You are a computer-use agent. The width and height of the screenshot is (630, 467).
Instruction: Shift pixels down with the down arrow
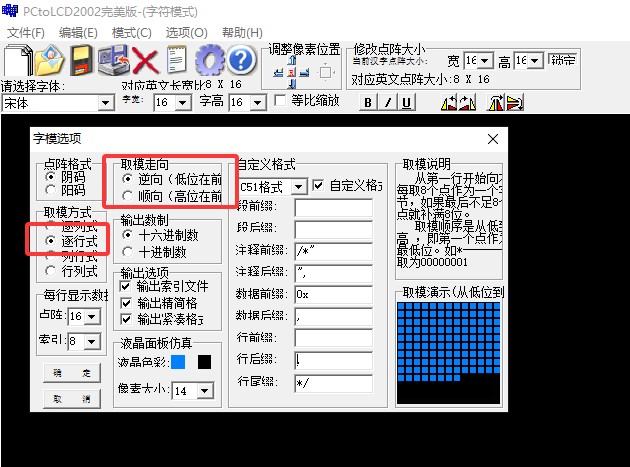click(292, 84)
